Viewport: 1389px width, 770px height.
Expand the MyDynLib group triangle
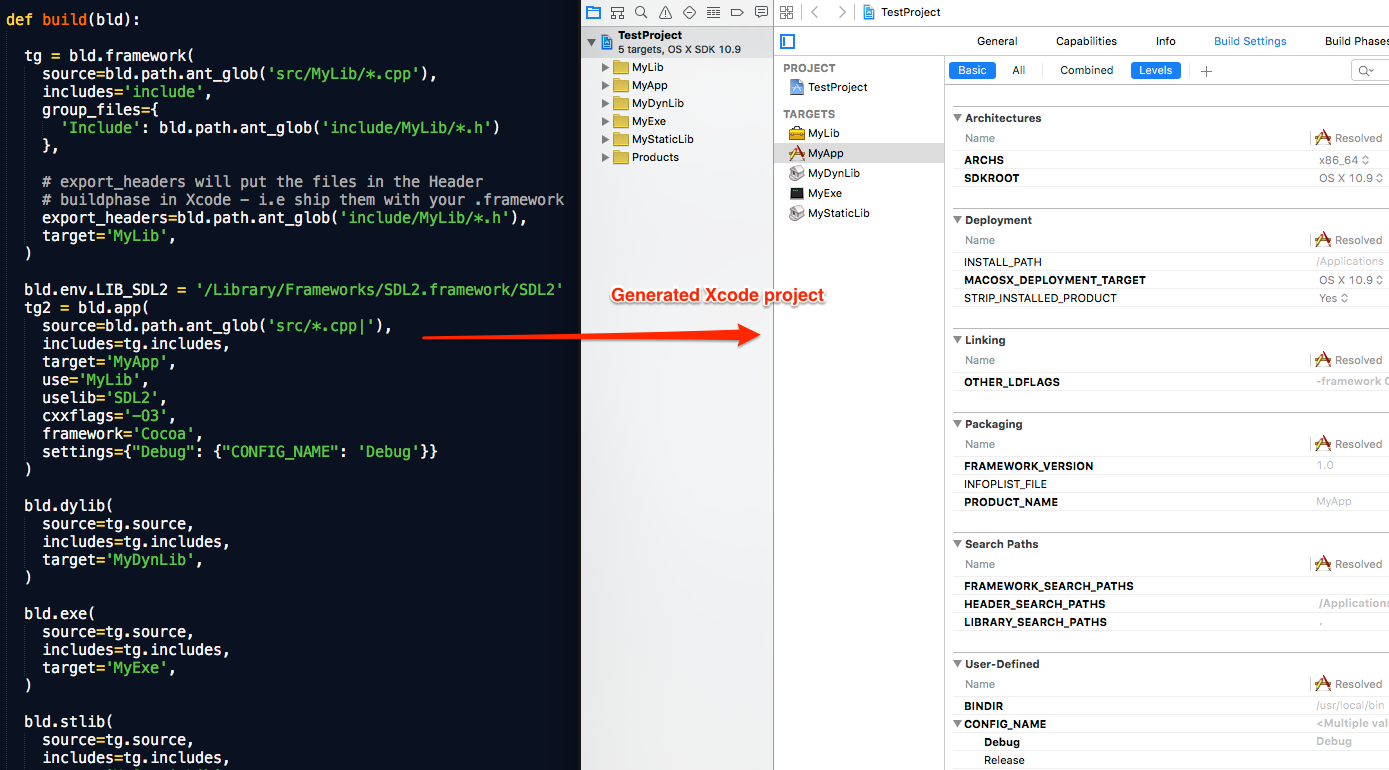click(606, 103)
